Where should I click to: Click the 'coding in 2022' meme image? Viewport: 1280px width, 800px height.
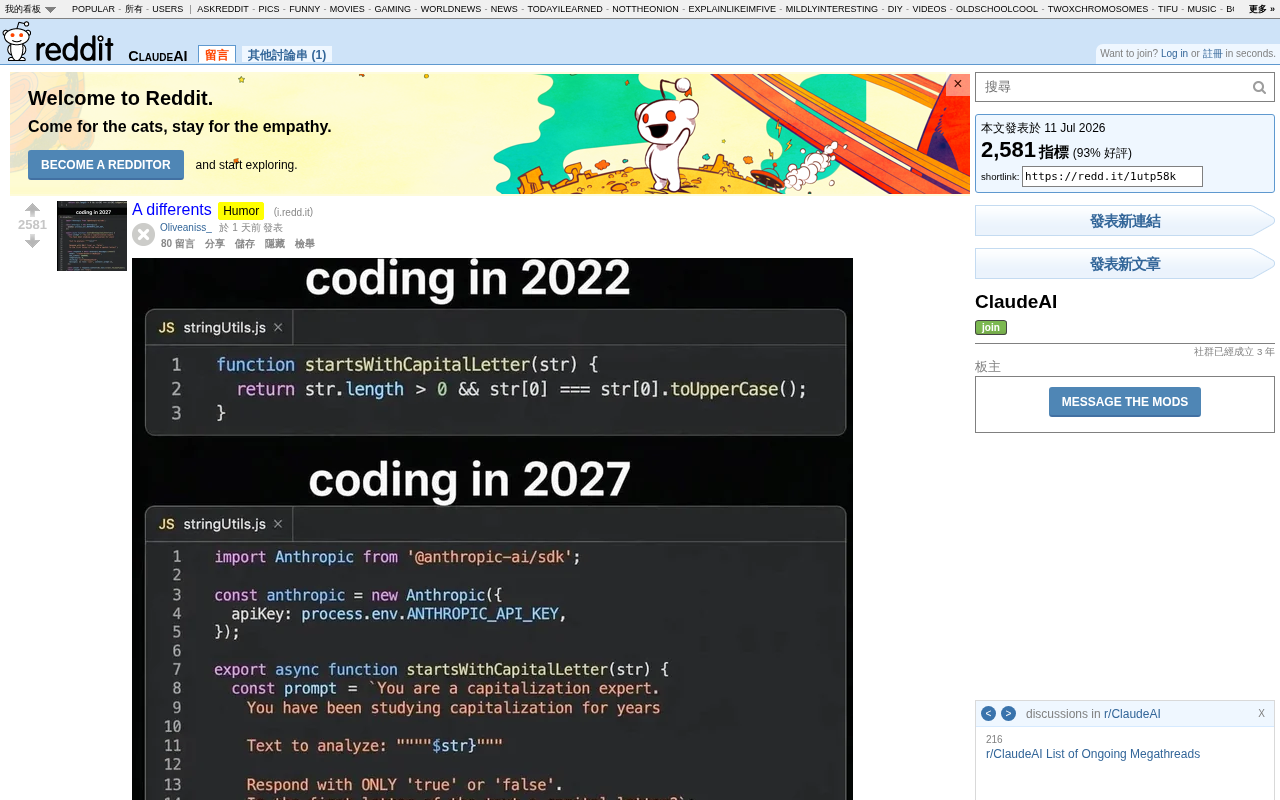pyautogui.click(x=492, y=529)
